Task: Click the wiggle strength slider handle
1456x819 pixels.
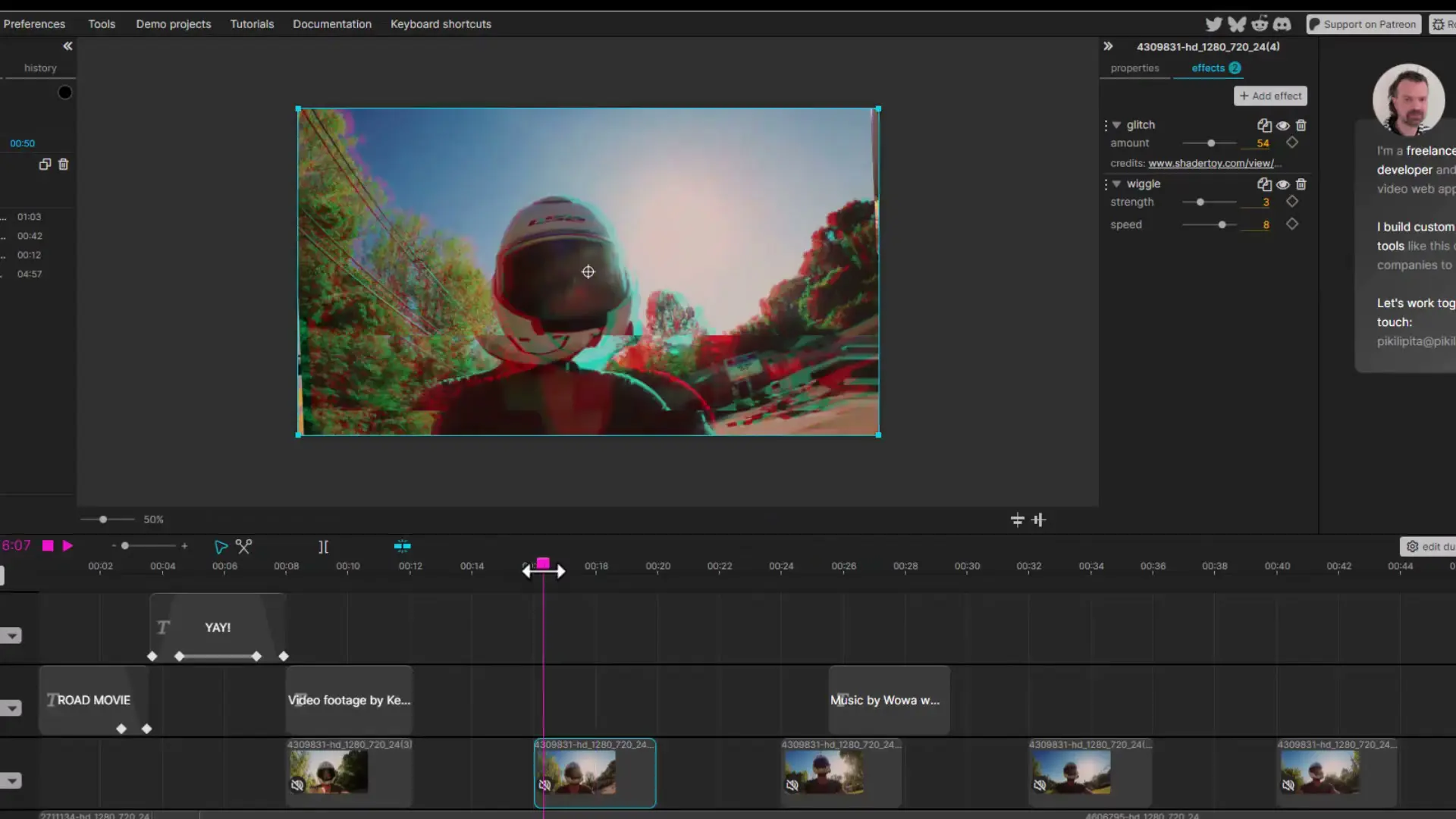Action: (1200, 202)
